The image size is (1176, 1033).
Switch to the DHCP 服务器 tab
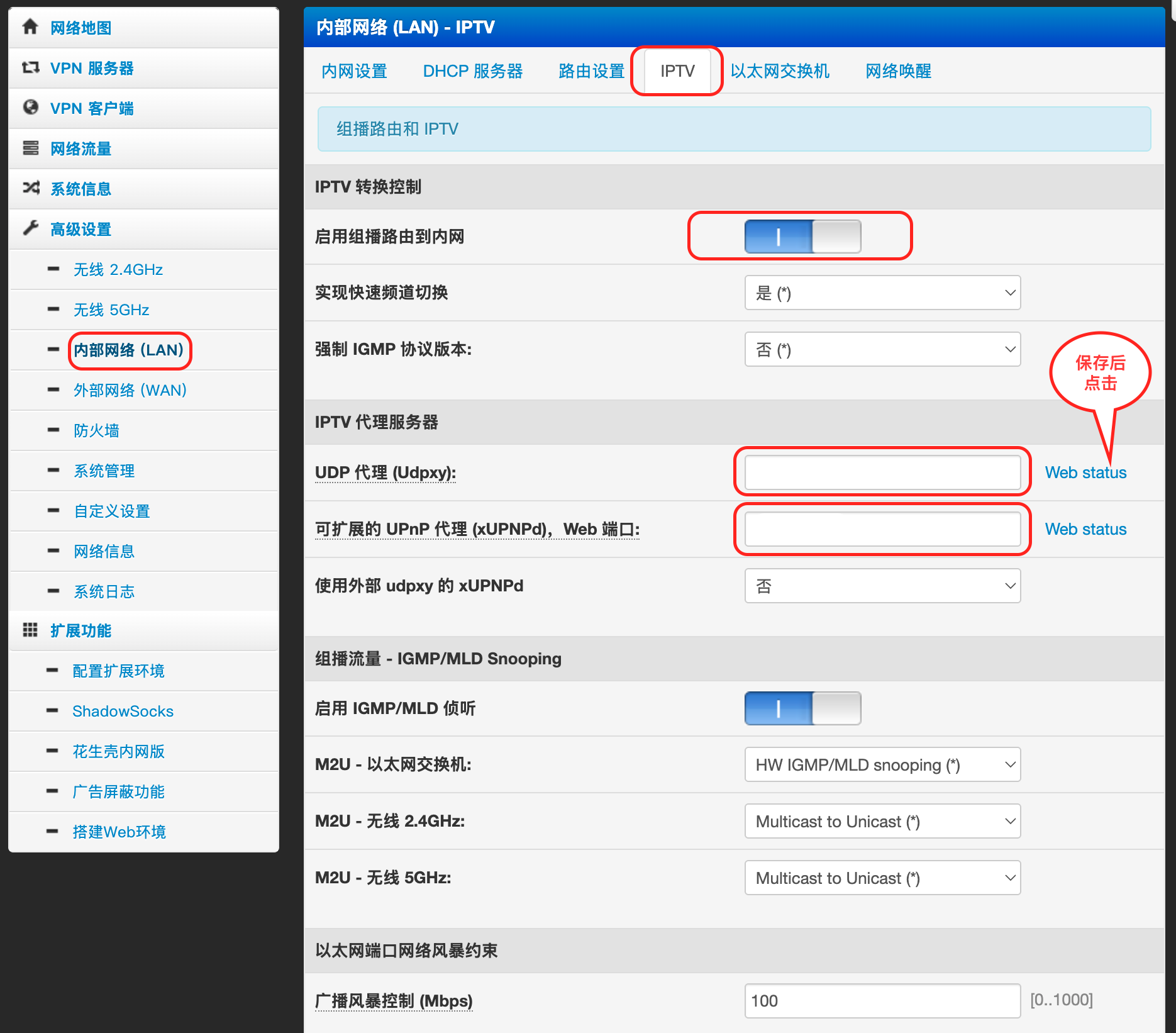[472, 71]
